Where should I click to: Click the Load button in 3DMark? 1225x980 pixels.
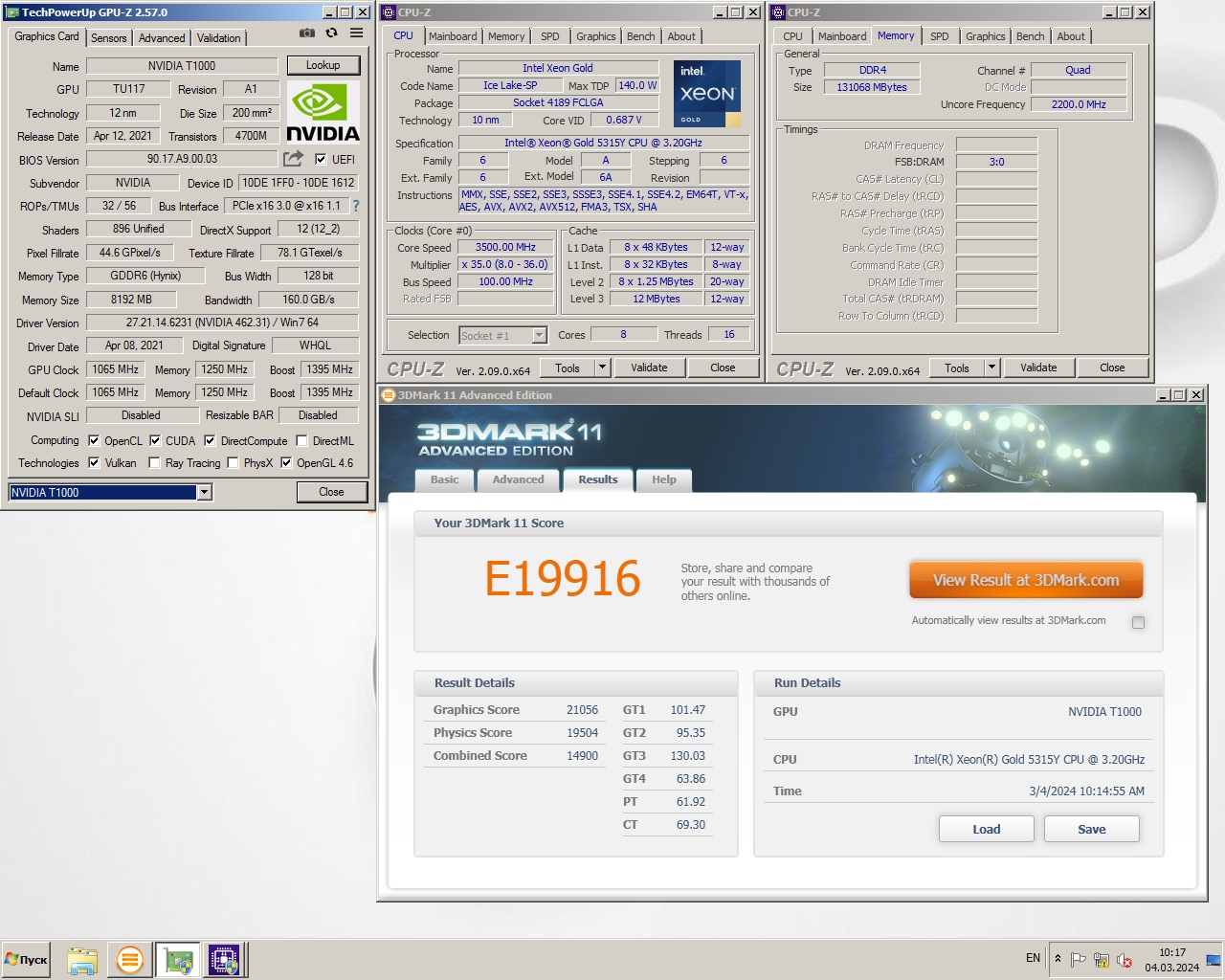click(x=986, y=829)
